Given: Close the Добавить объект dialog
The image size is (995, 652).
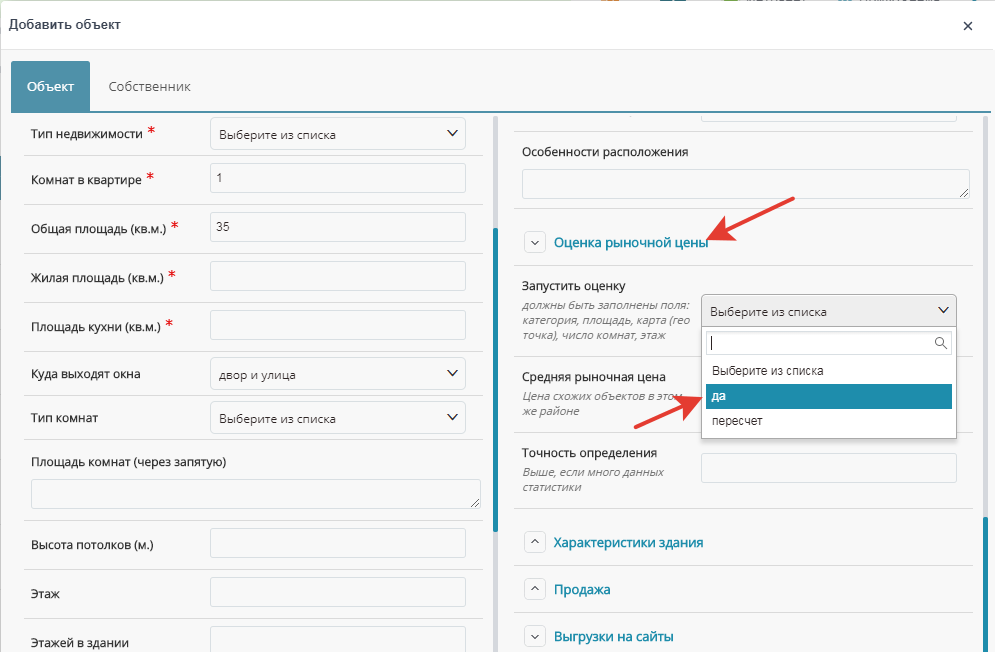Looking at the screenshot, I should coord(968,26).
